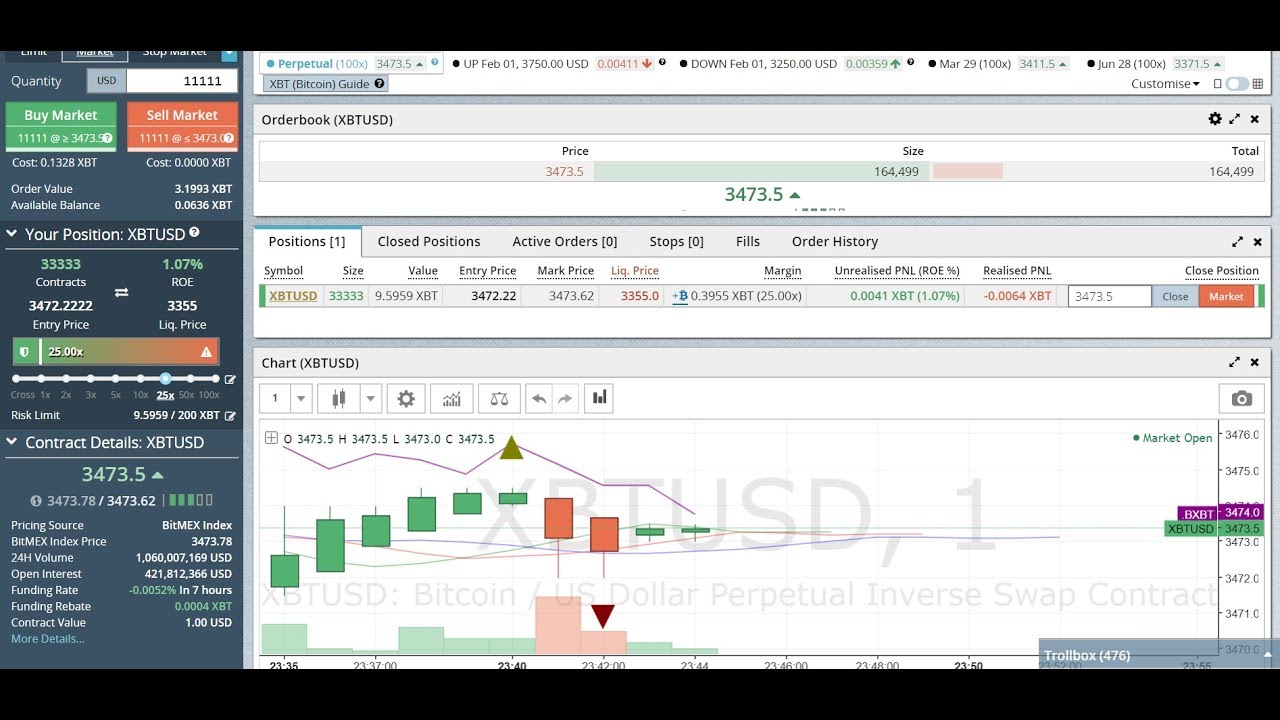Open Stops [0] tab
This screenshot has height=720, width=1280.
[676, 241]
